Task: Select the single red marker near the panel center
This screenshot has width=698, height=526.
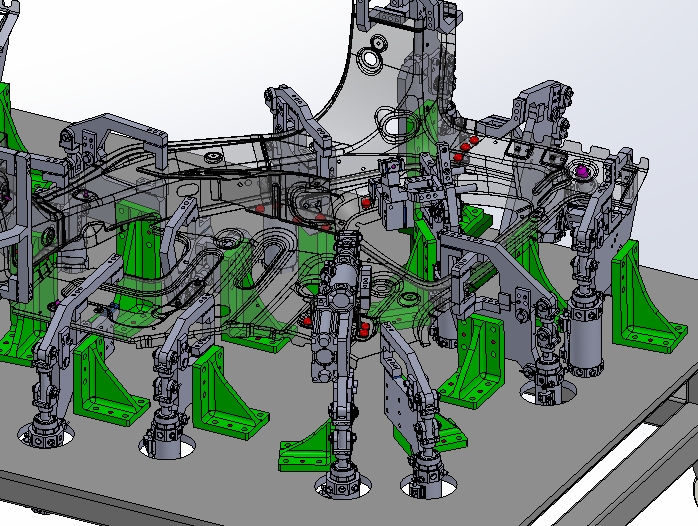Action: (366, 203)
